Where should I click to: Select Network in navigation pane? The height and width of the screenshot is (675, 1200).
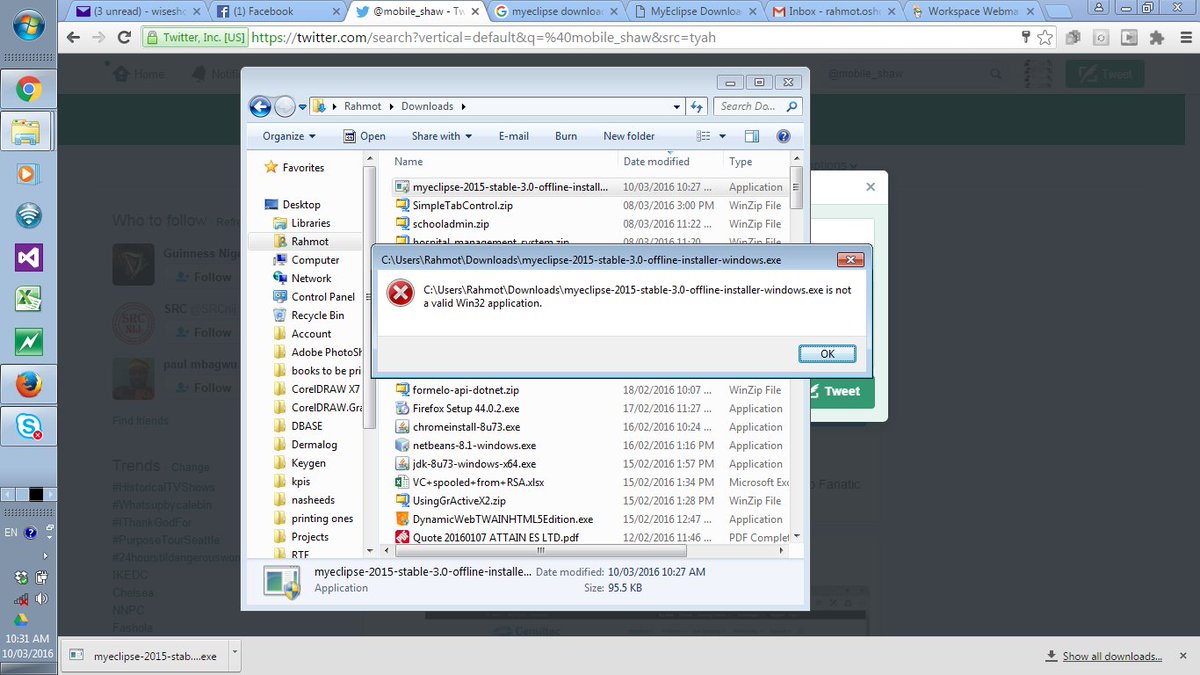click(x=303, y=278)
